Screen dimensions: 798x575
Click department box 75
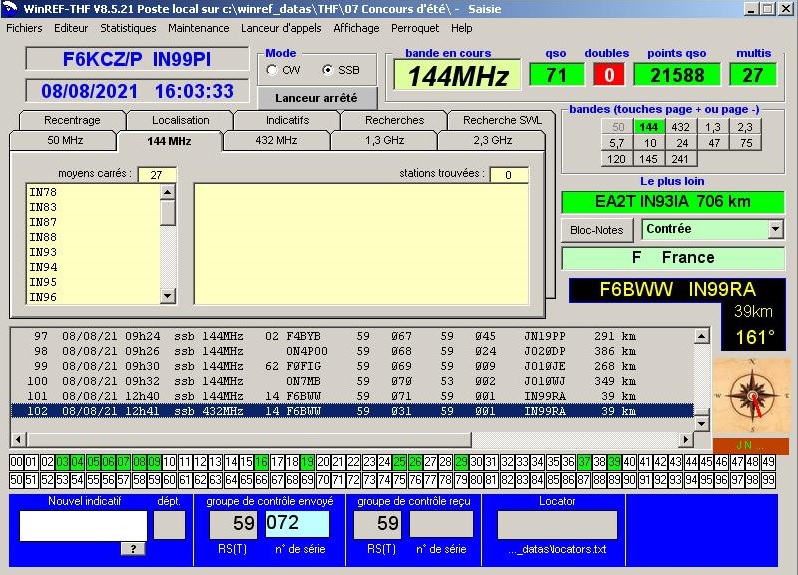tap(400, 480)
